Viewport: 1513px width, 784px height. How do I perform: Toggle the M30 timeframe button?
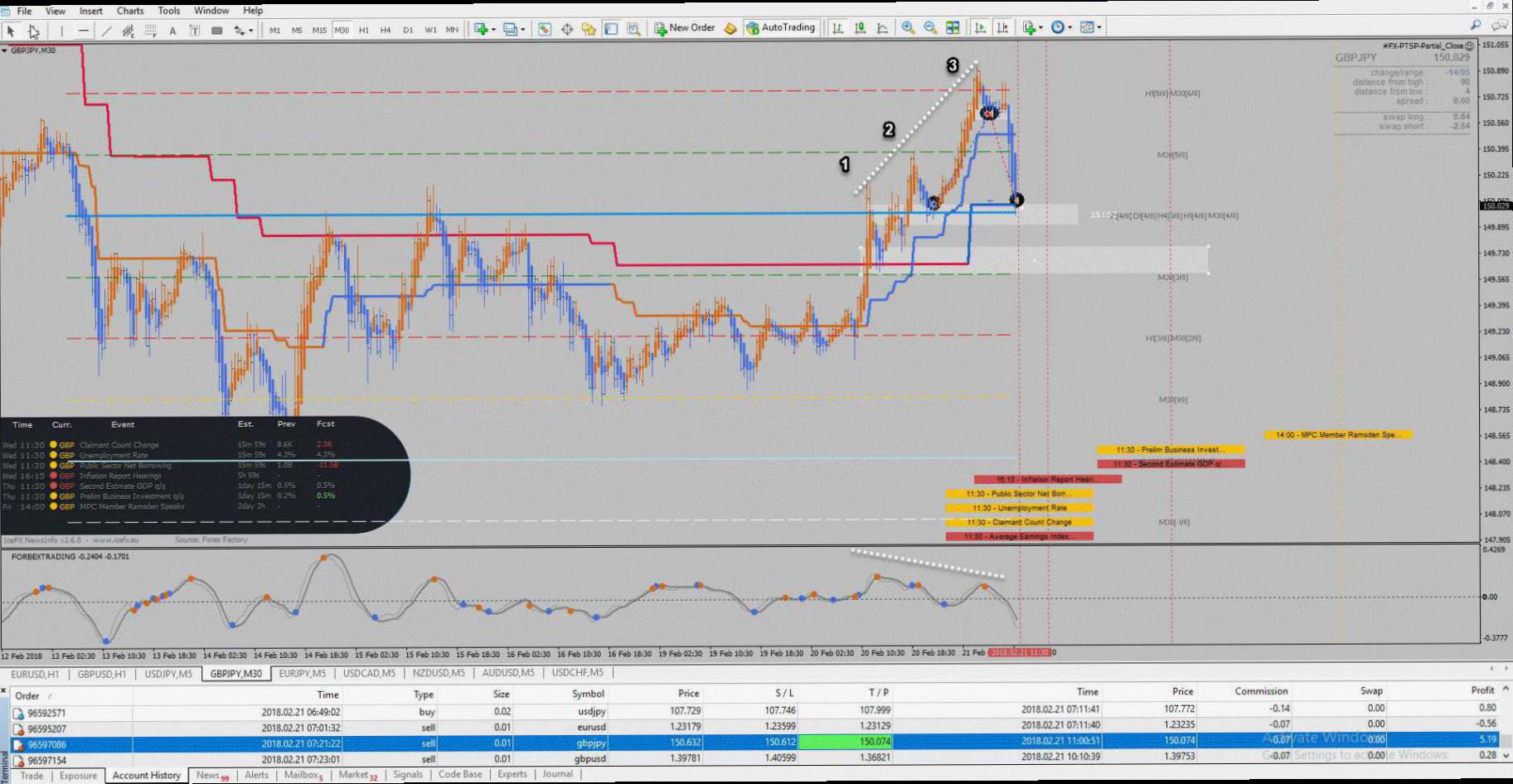(342, 30)
